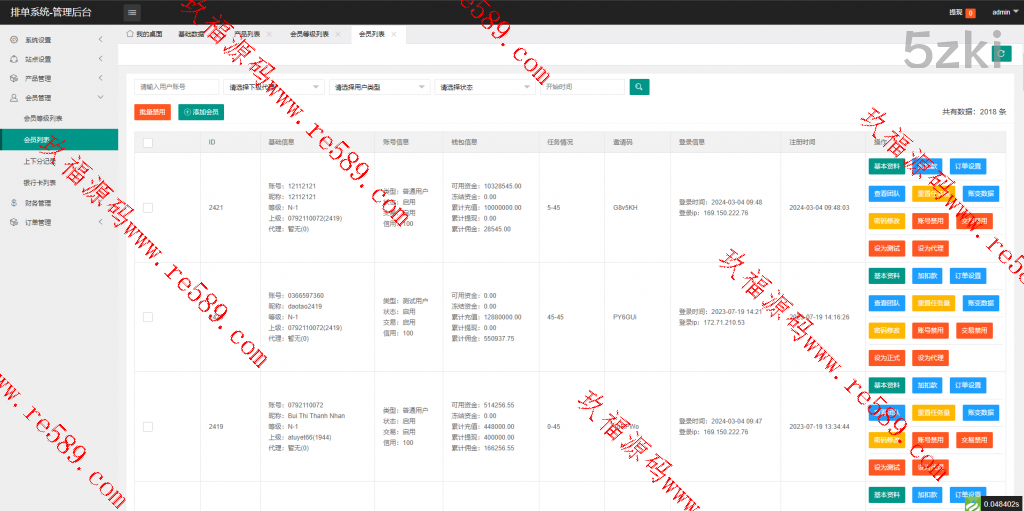The height and width of the screenshot is (511, 1024).
Task: Click the green search magnifier button
Action: tap(640, 87)
